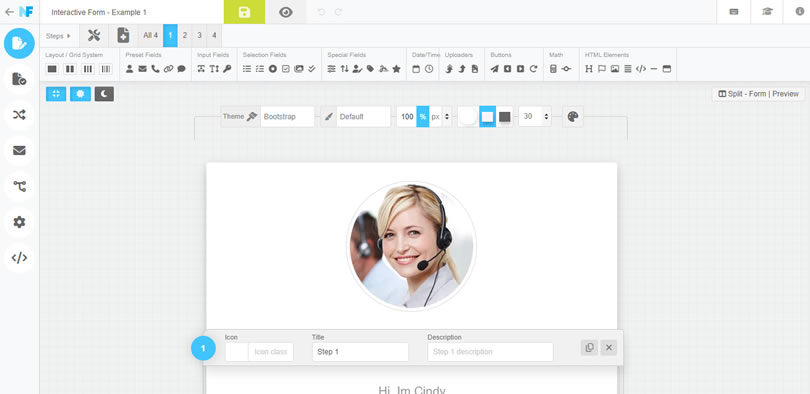
Task: Select white round form style swatch
Action: point(468,117)
